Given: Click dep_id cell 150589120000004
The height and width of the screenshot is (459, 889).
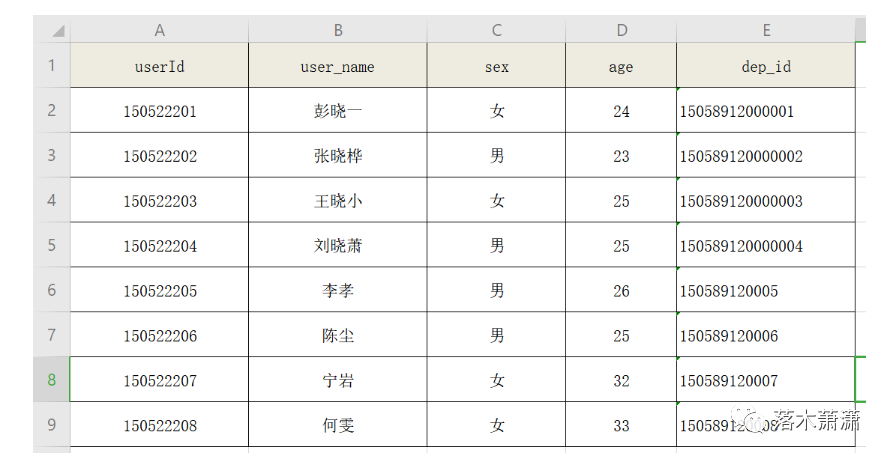Looking at the screenshot, I should 766,245.
